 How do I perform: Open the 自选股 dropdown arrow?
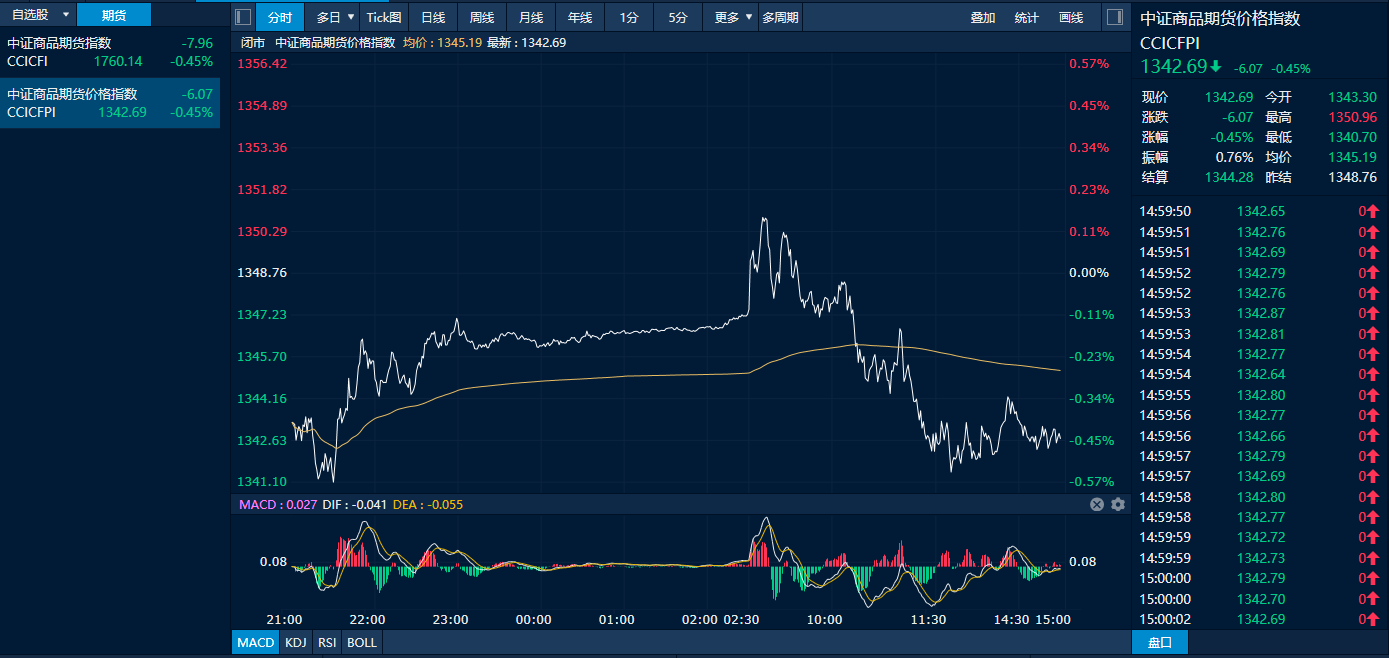point(66,15)
